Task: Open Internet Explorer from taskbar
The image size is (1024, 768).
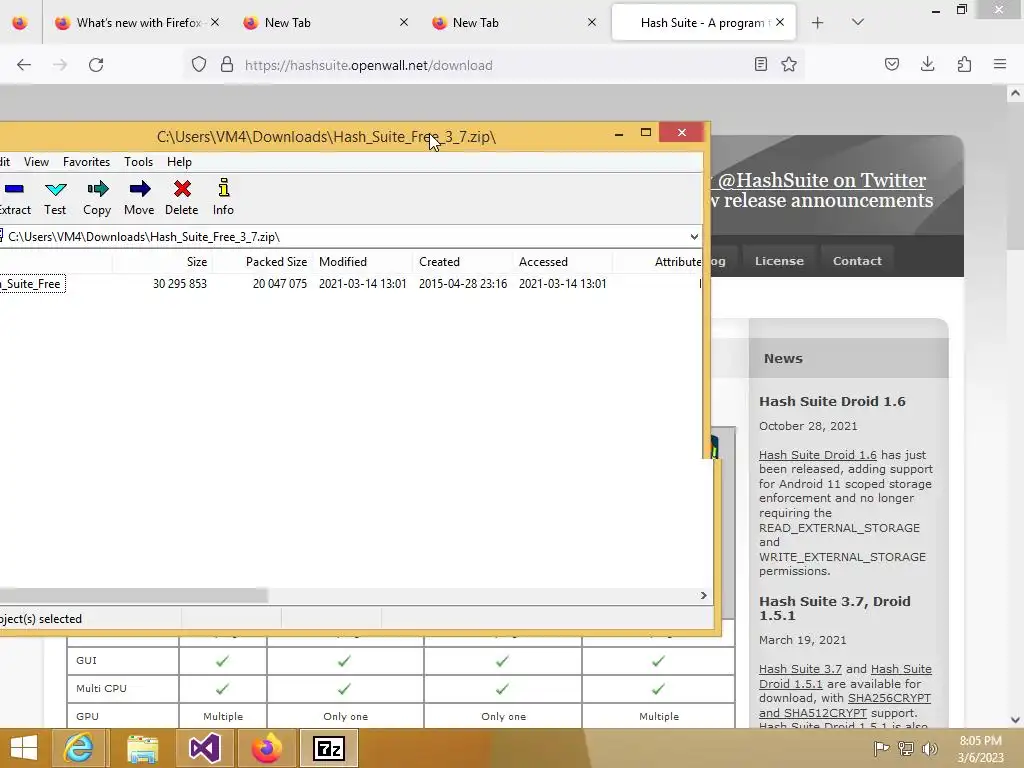Action: coord(78,748)
